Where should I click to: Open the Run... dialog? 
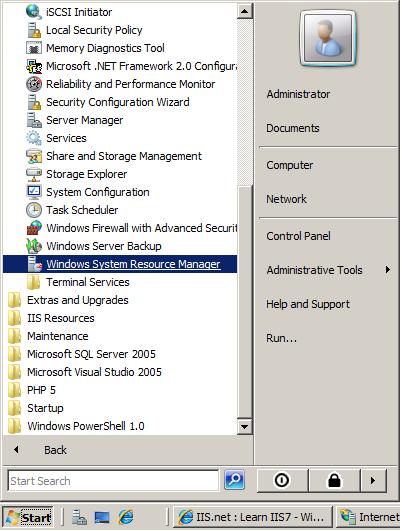pos(281,338)
